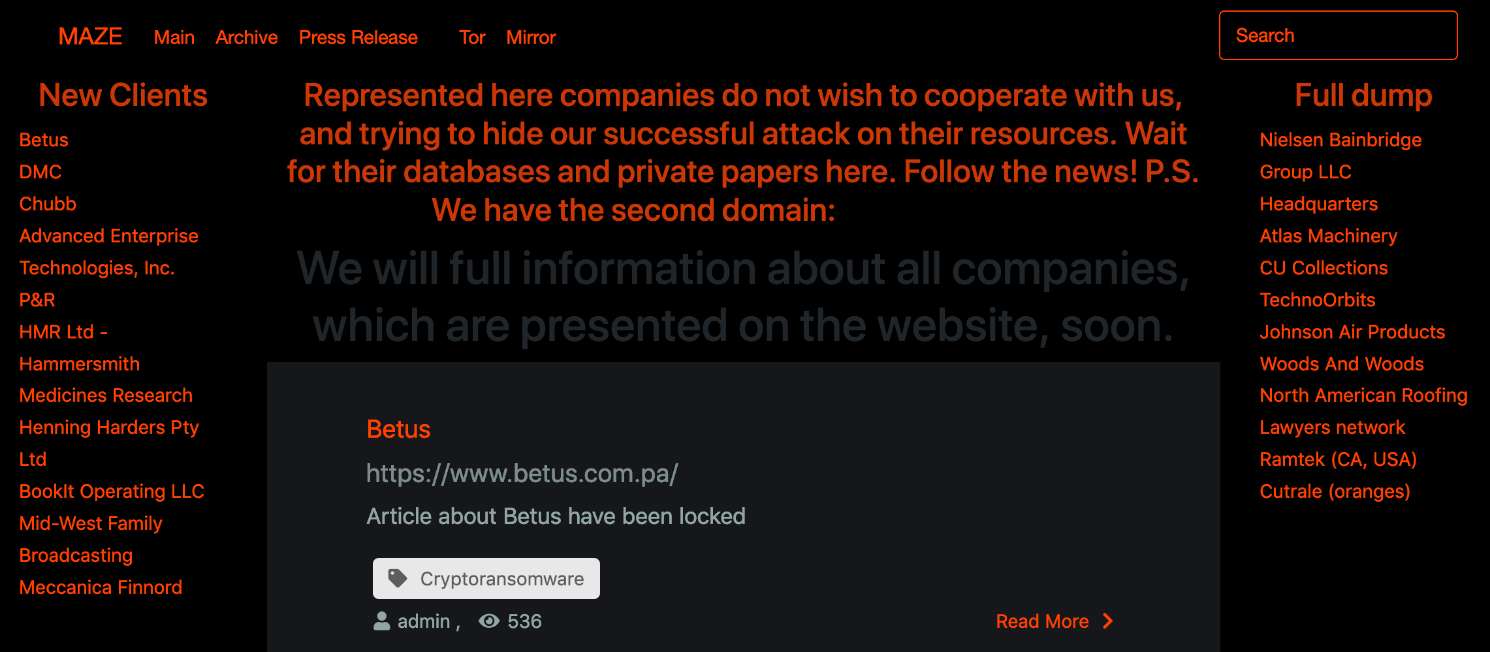Select DMC from the New Clients list

tap(40, 172)
